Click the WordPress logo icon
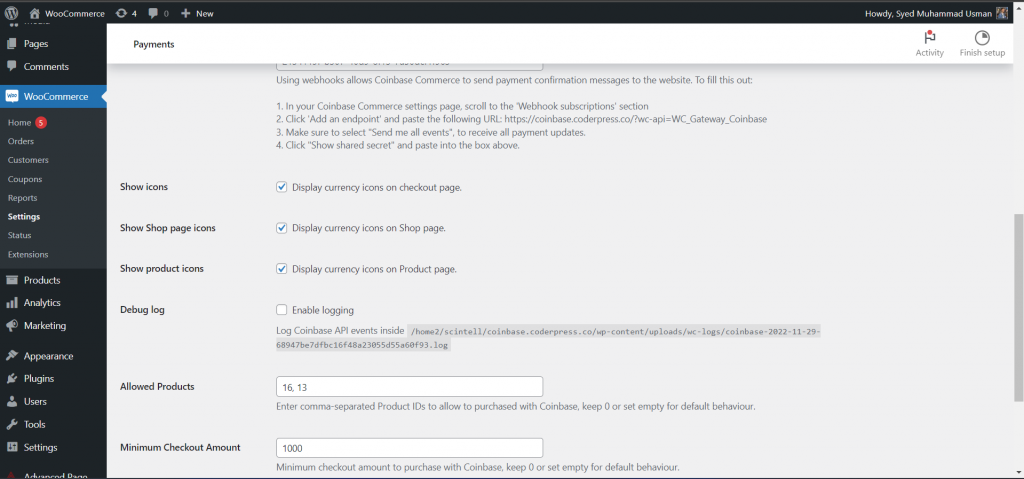 pyautogui.click(x=12, y=14)
